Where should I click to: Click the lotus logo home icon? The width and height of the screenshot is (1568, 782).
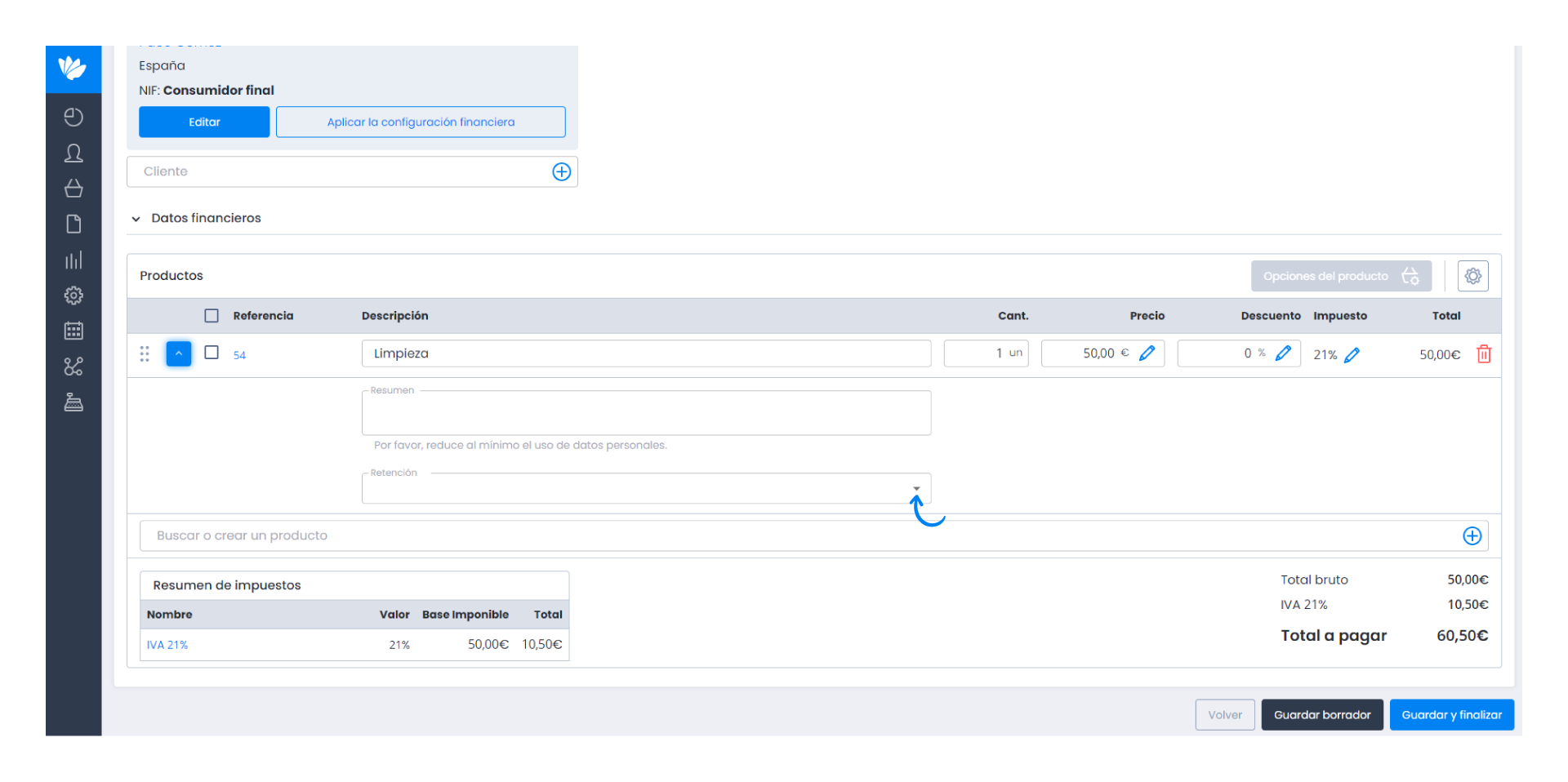coord(73,68)
